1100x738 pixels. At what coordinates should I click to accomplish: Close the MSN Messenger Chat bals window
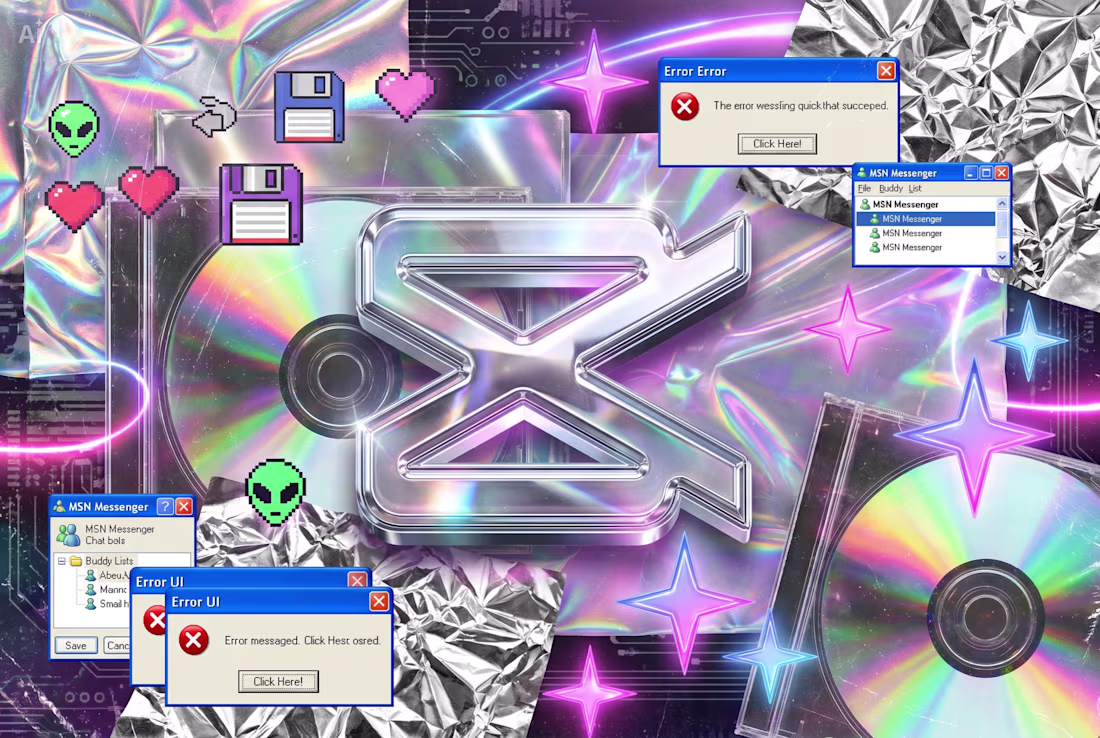point(184,506)
